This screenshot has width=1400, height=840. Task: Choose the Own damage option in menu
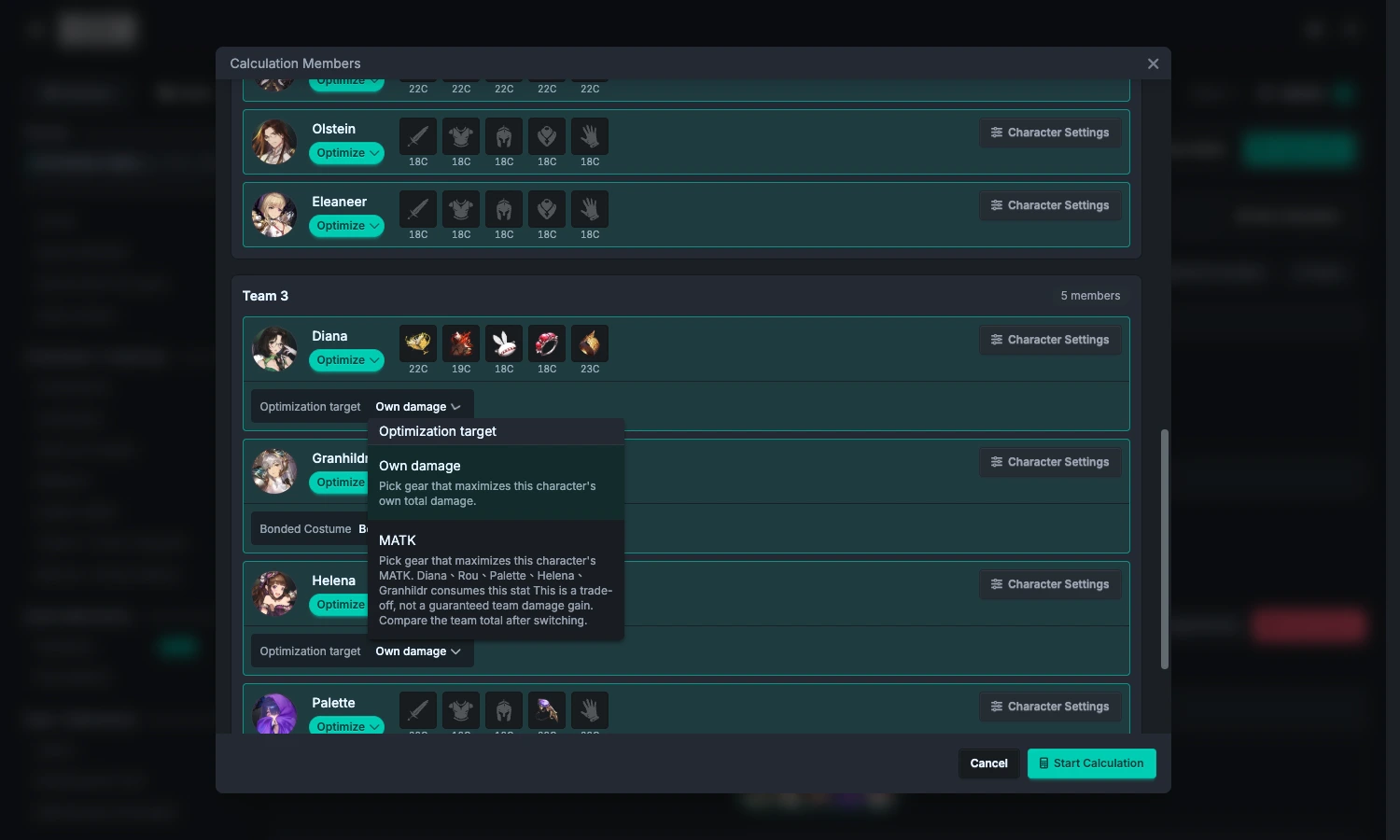coord(496,483)
